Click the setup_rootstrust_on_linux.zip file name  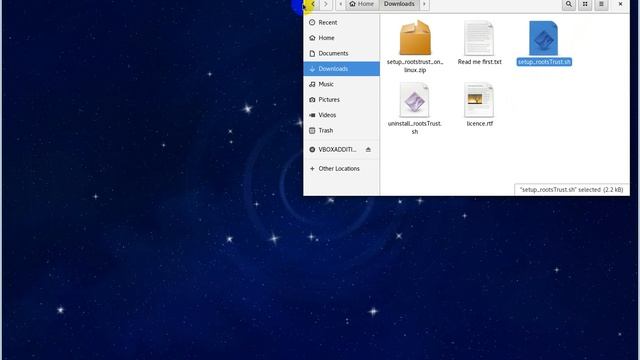pyautogui.click(x=415, y=66)
